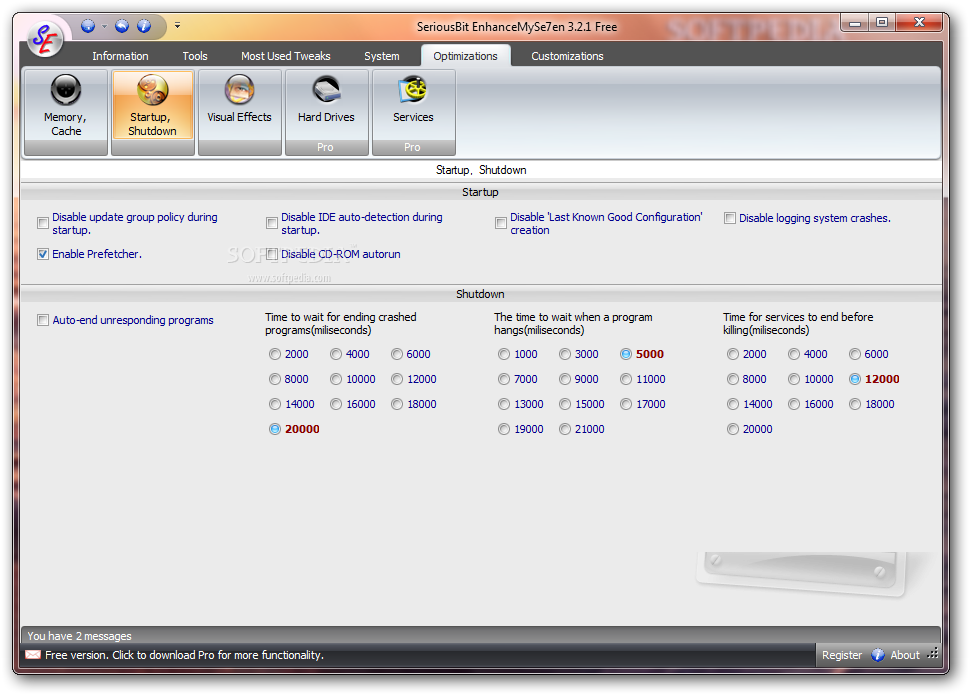The height and width of the screenshot is (695, 970).
Task: Open the Memory, Cache section
Action: pos(66,112)
